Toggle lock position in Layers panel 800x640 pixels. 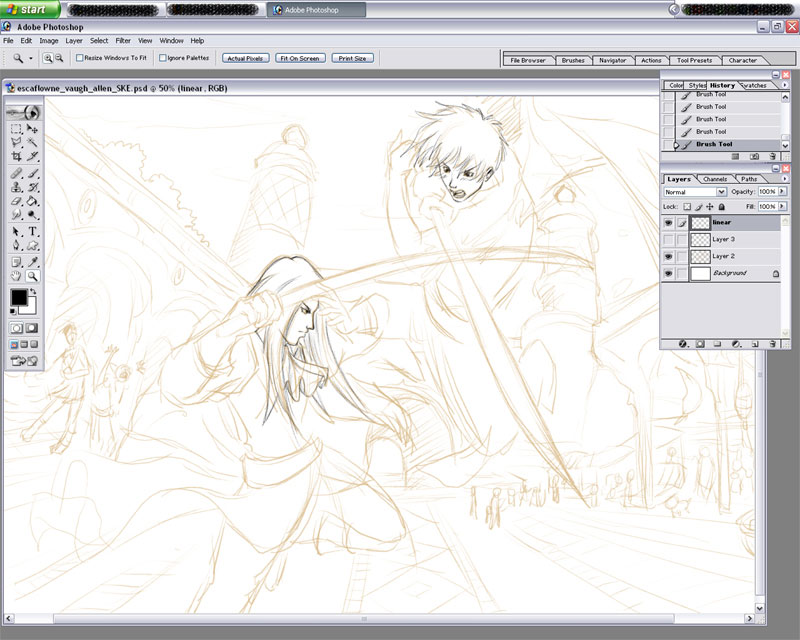710,207
